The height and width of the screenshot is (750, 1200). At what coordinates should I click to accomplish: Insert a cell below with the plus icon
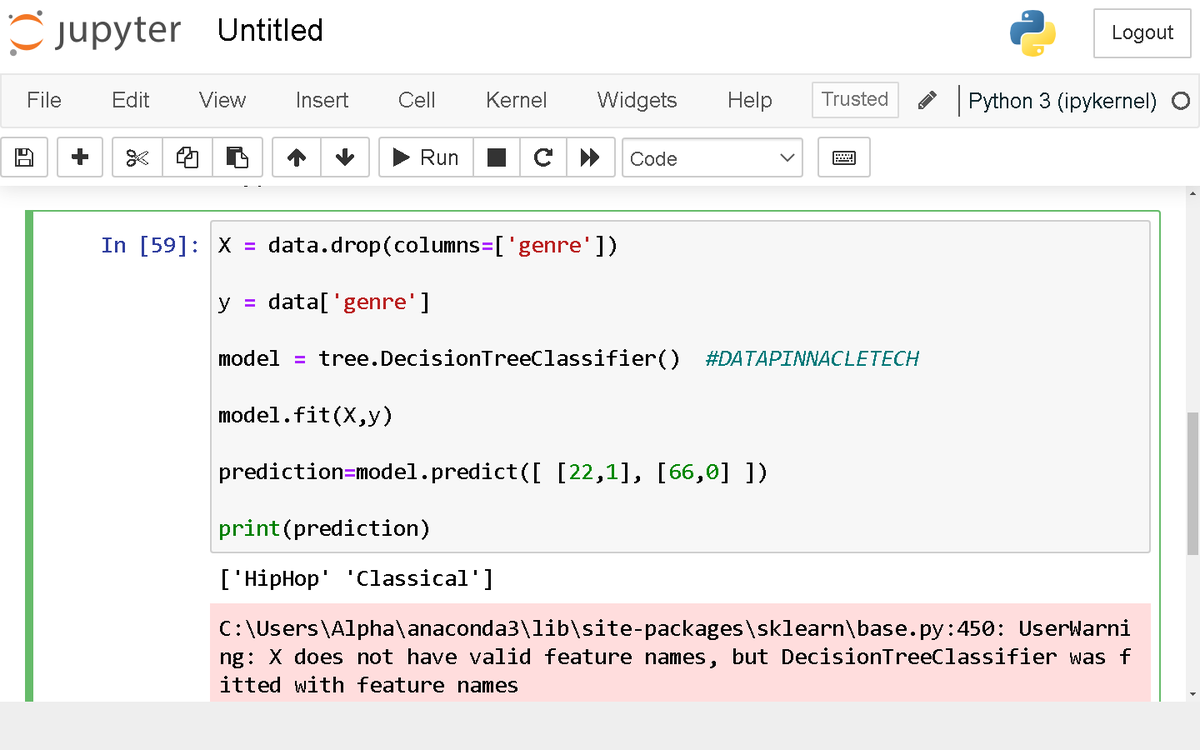point(80,158)
